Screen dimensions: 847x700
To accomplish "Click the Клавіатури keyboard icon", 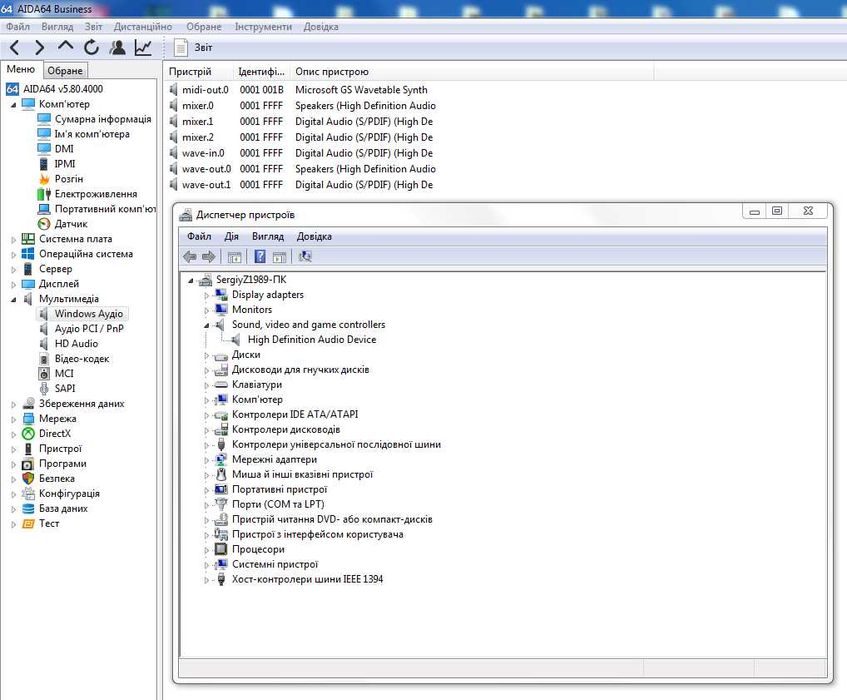I will coord(221,385).
